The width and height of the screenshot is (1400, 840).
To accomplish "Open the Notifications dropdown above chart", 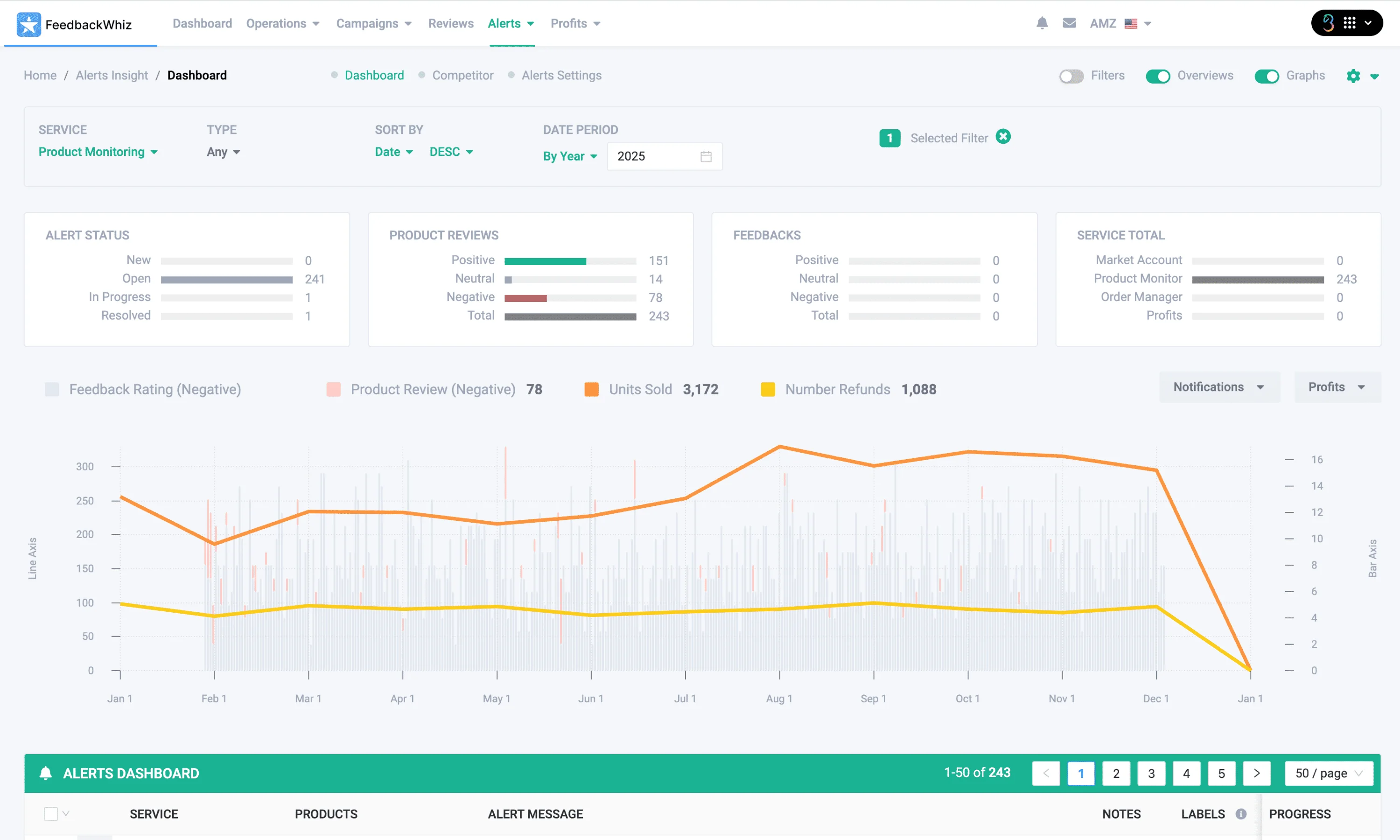I will 1219,387.
